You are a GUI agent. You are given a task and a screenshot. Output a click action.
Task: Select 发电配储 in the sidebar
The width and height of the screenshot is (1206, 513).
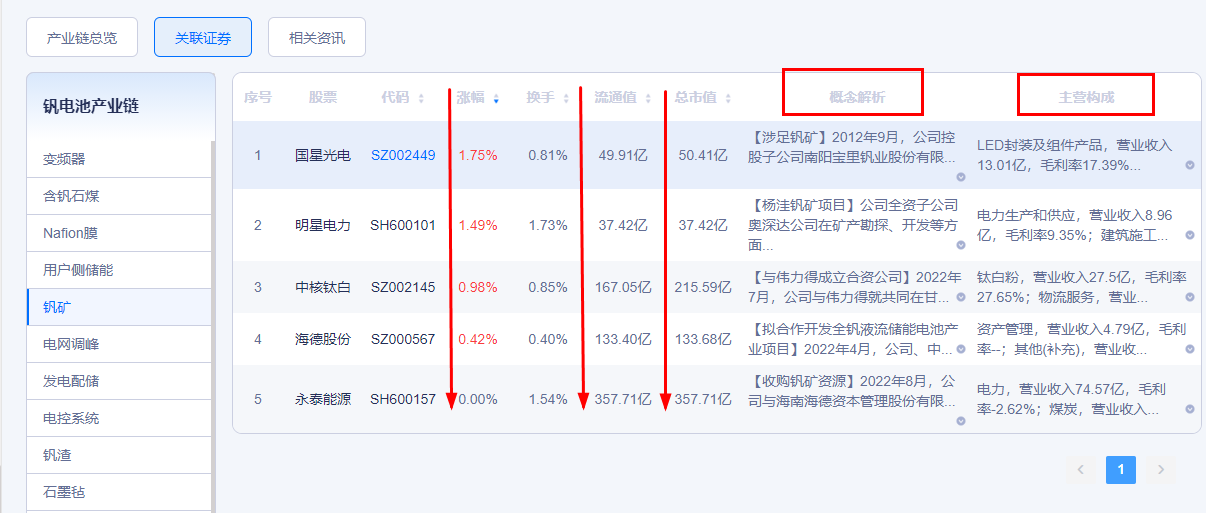point(119,381)
